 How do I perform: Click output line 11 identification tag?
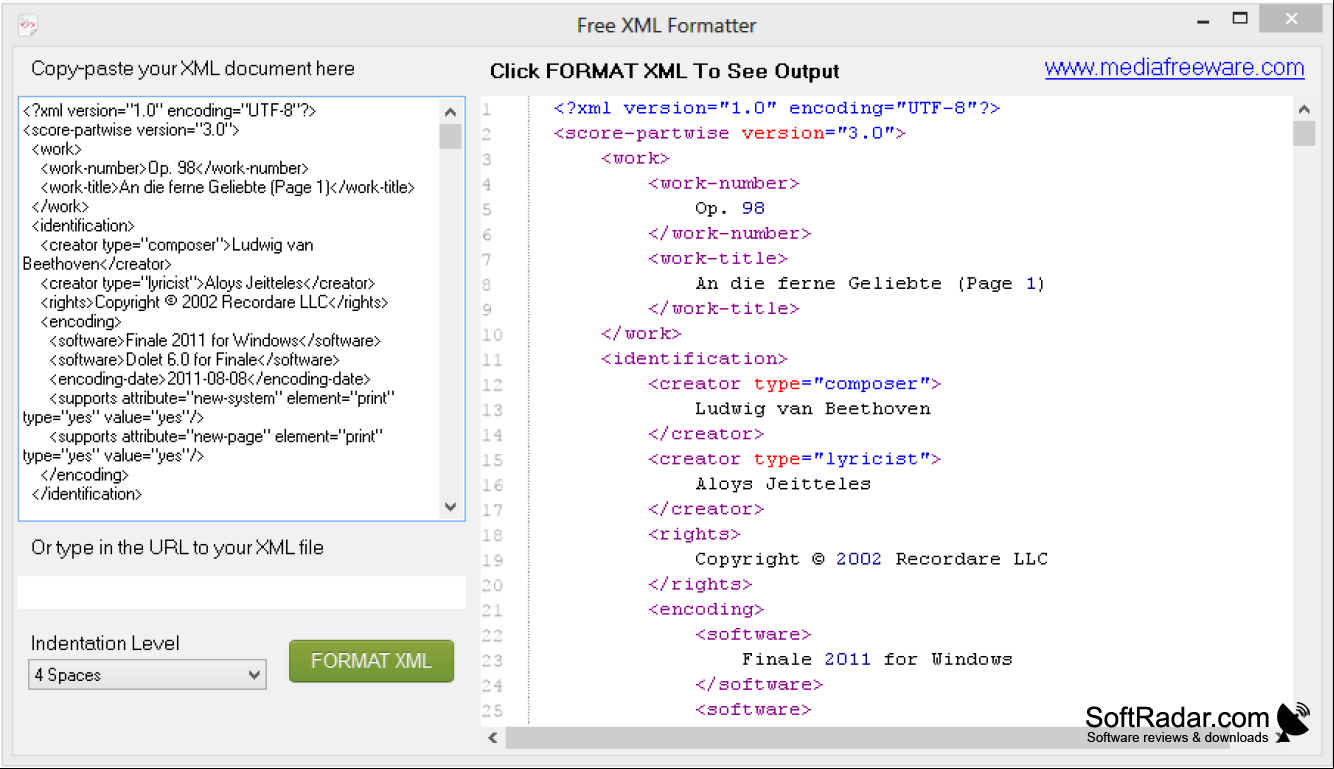click(x=694, y=358)
